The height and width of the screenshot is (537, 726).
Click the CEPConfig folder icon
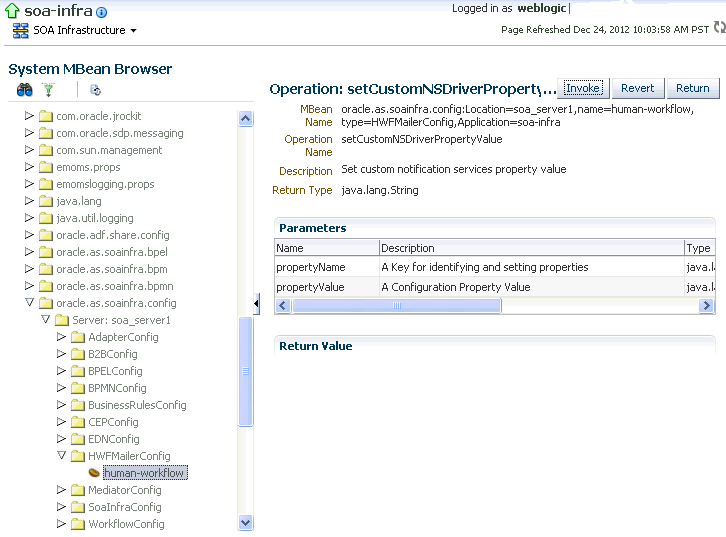pyautogui.click(x=78, y=422)
